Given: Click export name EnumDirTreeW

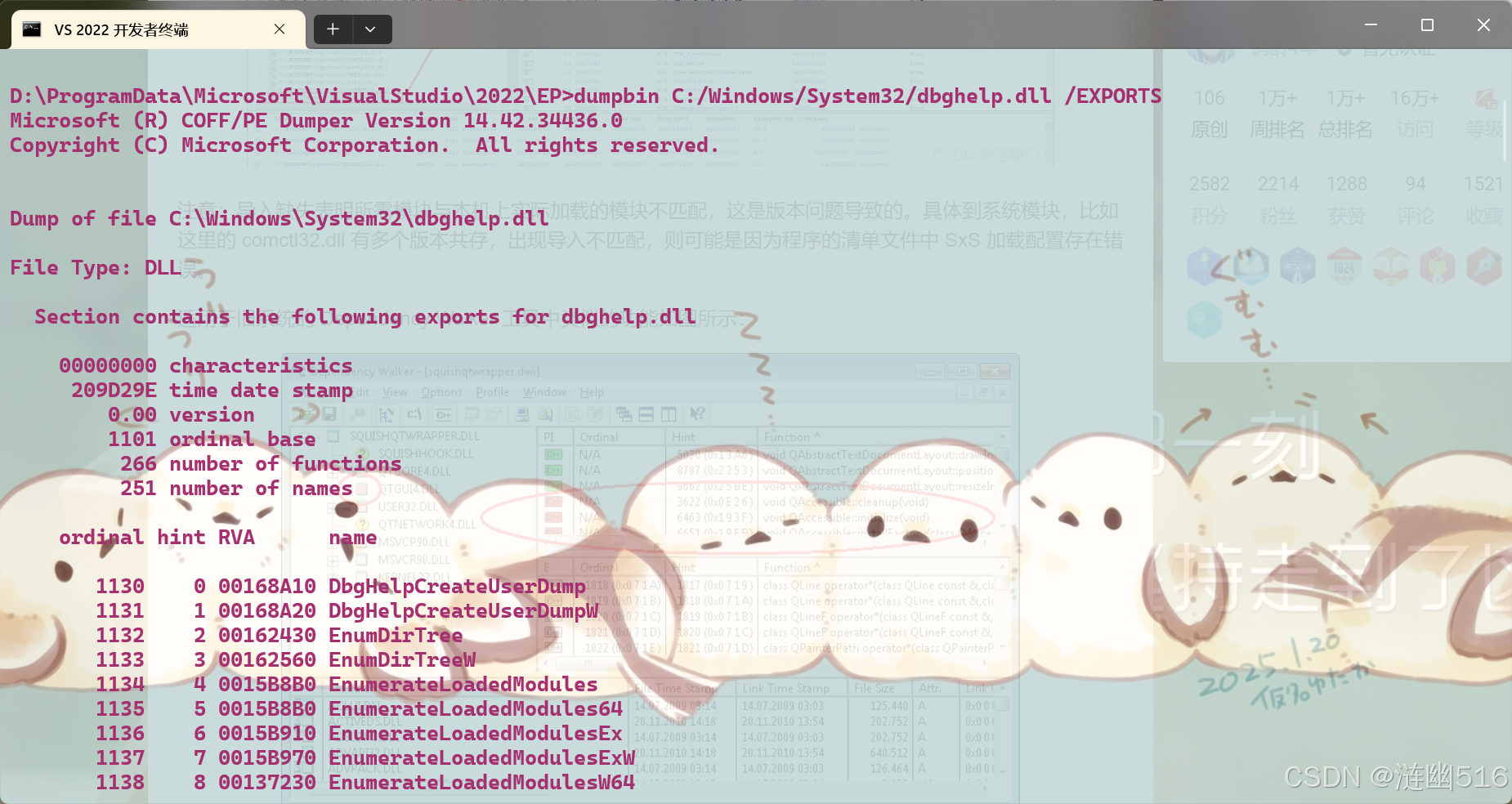Looking at the screenshot, I should pyautogui.click(x=402, y=660).
